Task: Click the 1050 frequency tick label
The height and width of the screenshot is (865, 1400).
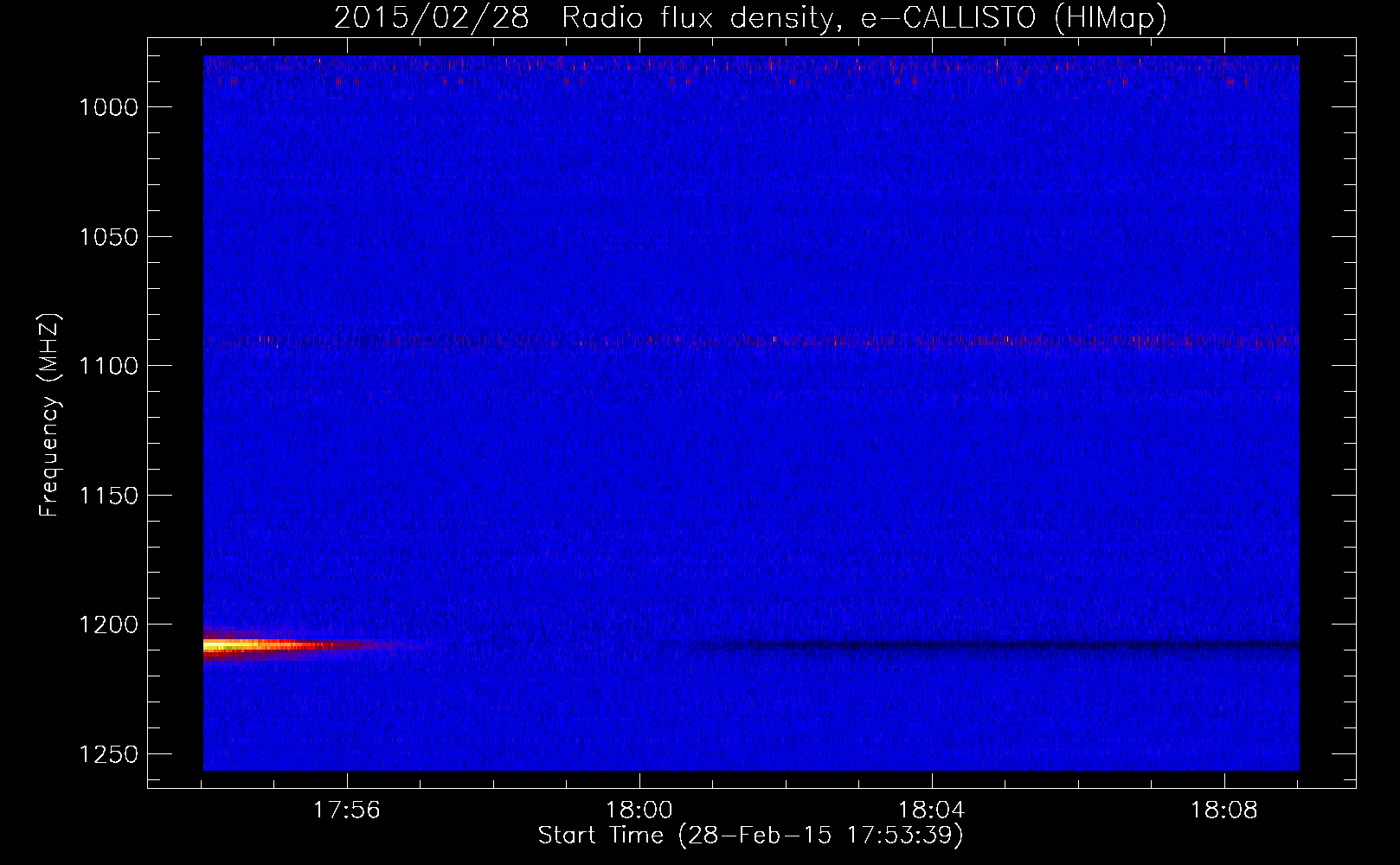Action: [x=108, y=237]
